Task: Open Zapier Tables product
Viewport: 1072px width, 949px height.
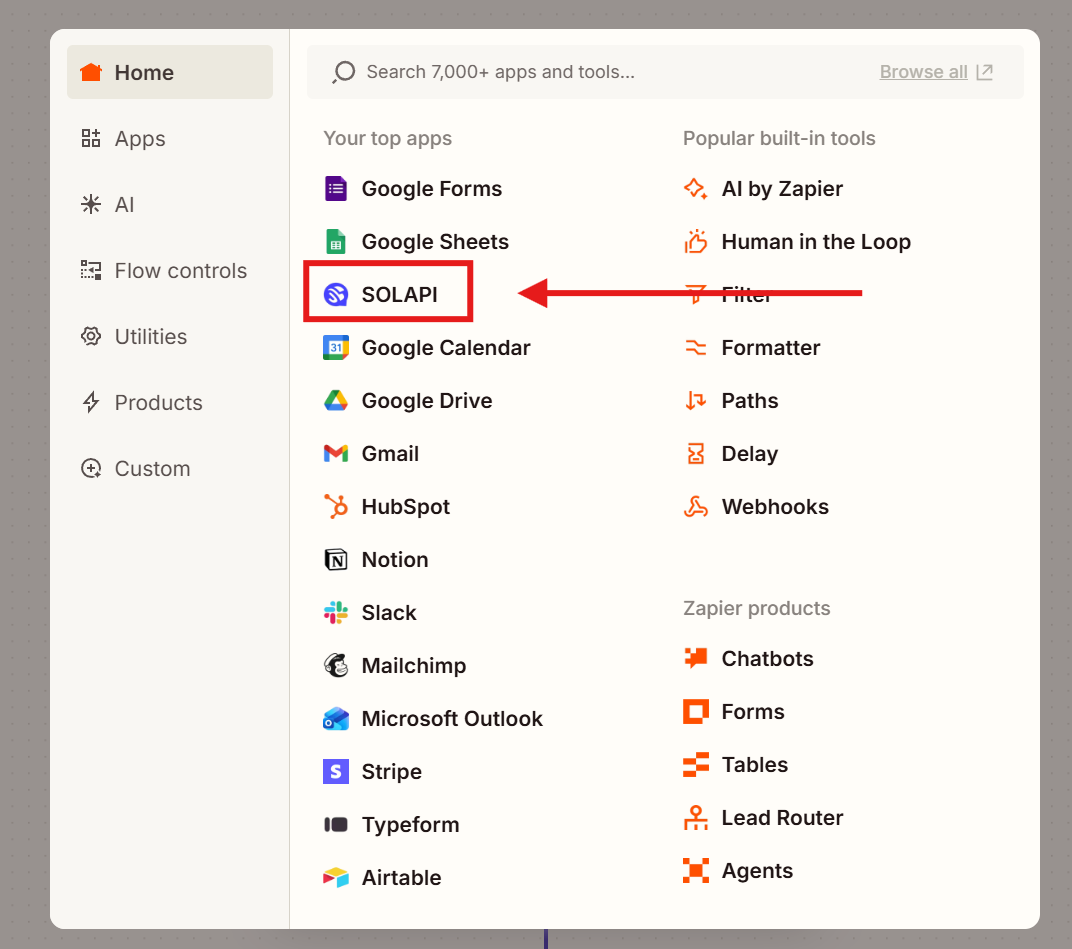Action: coord(754,765)
